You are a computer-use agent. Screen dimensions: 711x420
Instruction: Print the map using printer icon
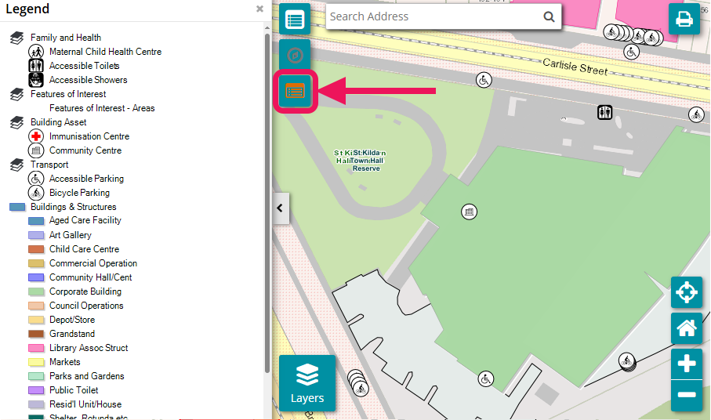point(684,19)
